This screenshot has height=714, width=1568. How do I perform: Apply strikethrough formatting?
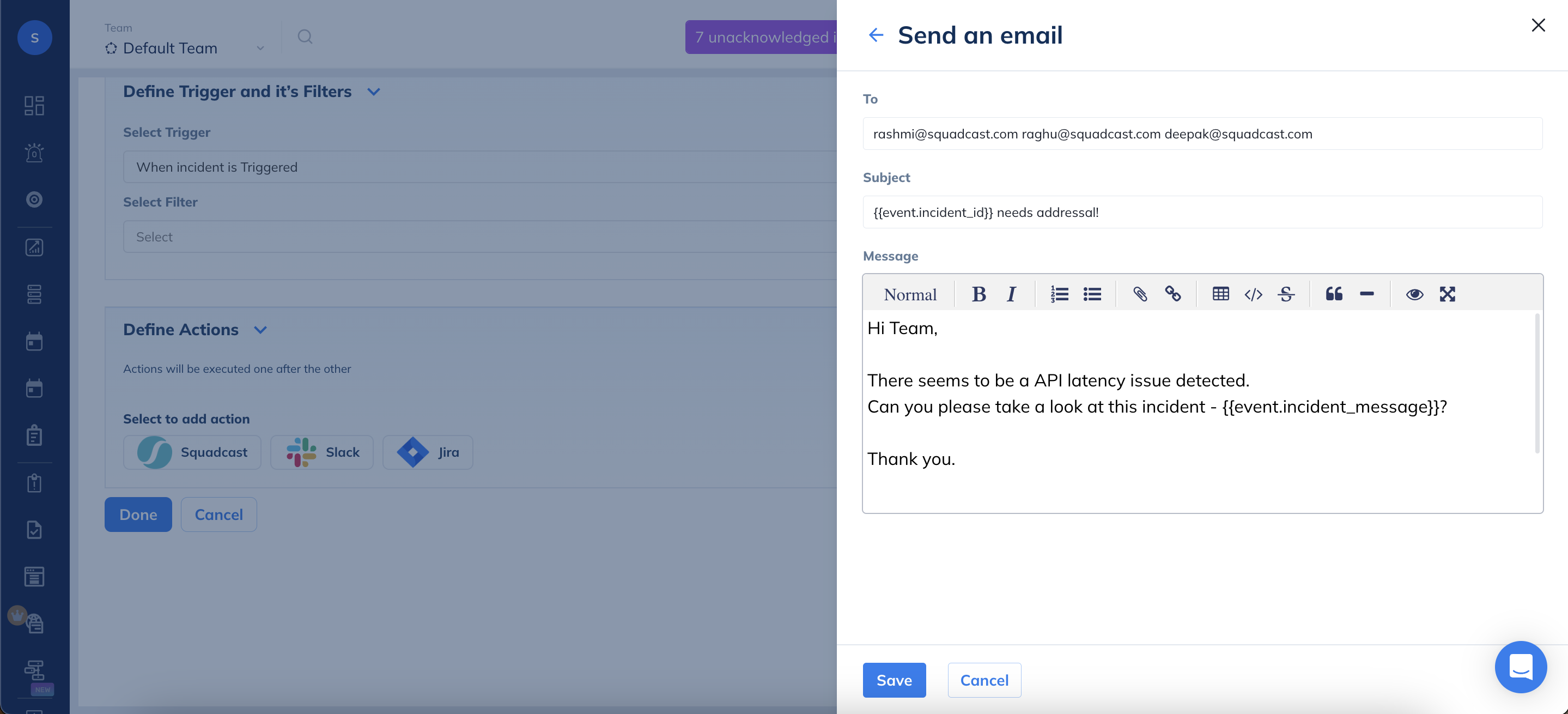tap(1286, 295)
